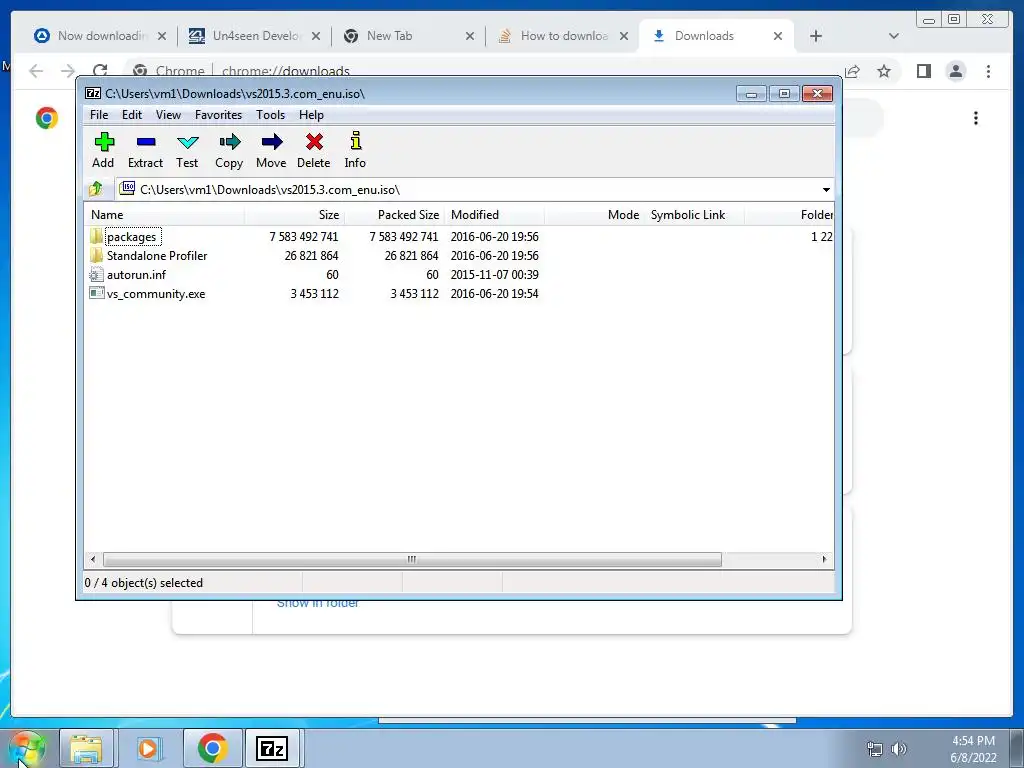
Task: Click the volume speaker tray icon
Action: point(899,748)
